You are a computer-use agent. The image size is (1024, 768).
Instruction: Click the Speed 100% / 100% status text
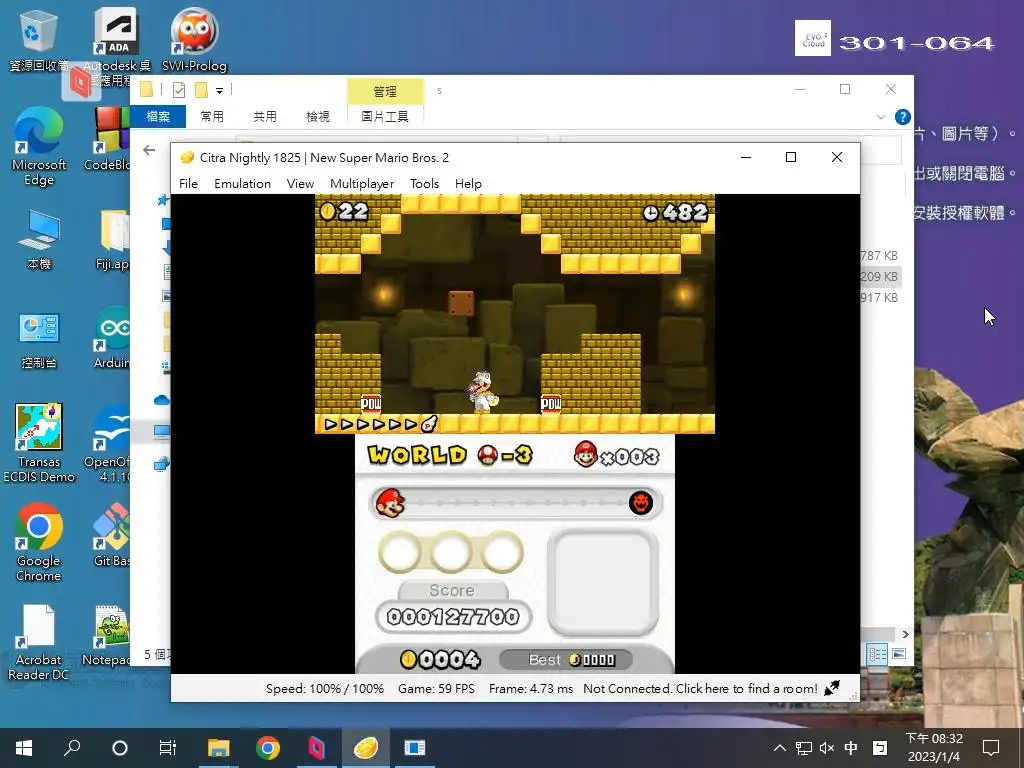pos(325,688)
